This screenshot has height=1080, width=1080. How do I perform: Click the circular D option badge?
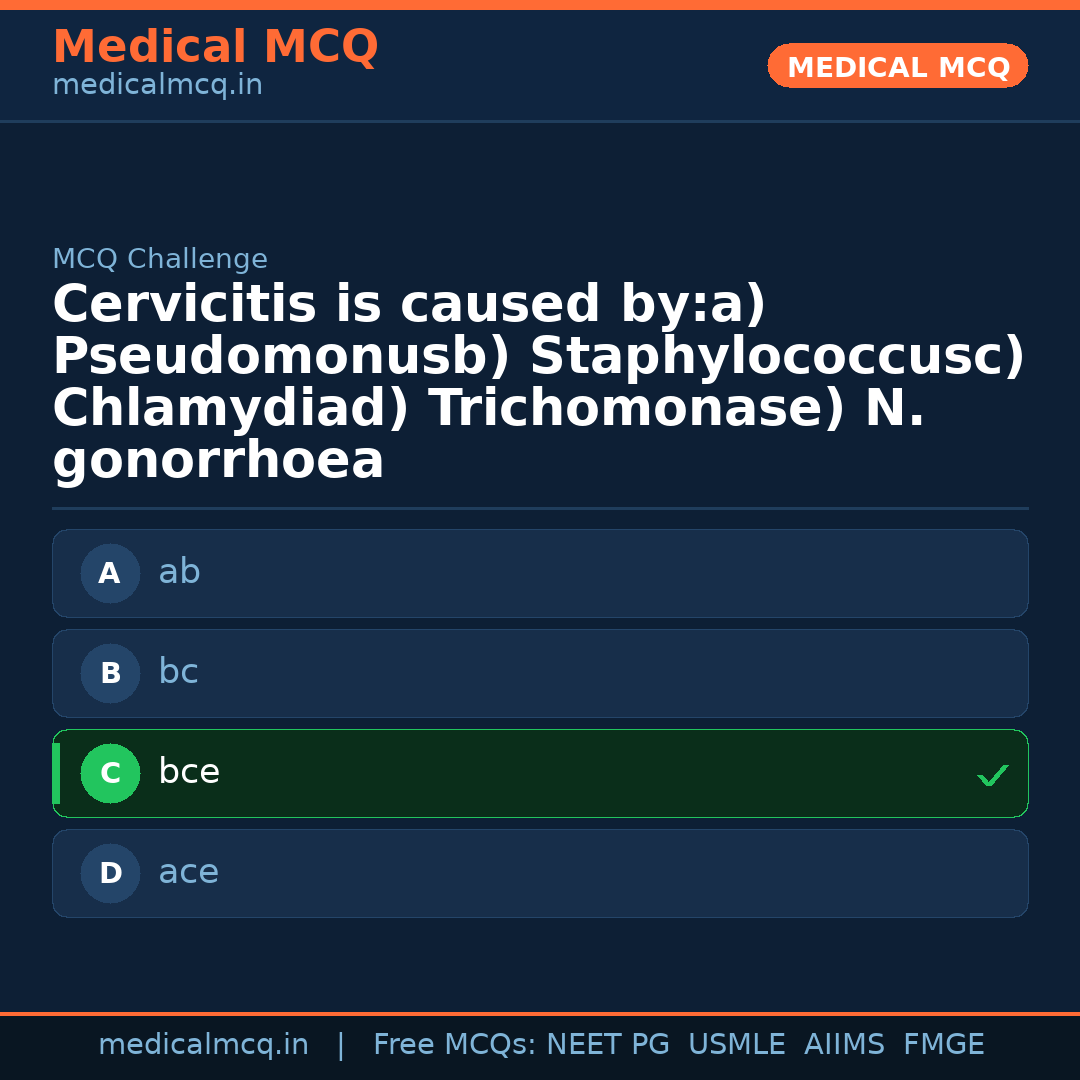(x=110, y=873)
